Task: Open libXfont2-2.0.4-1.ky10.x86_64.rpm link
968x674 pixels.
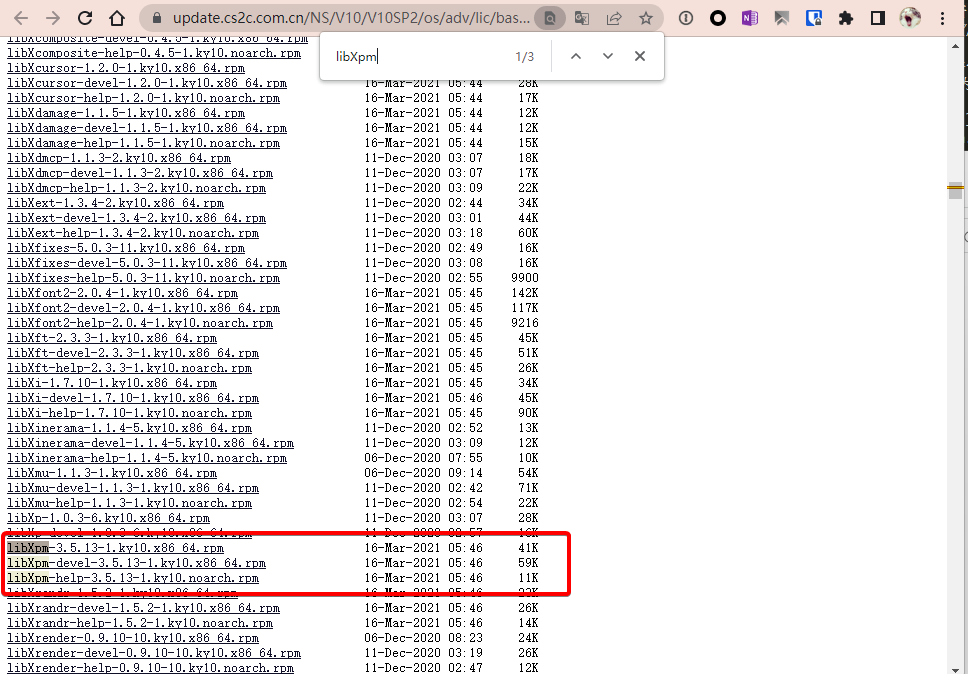Action: (x=122, y=293)
